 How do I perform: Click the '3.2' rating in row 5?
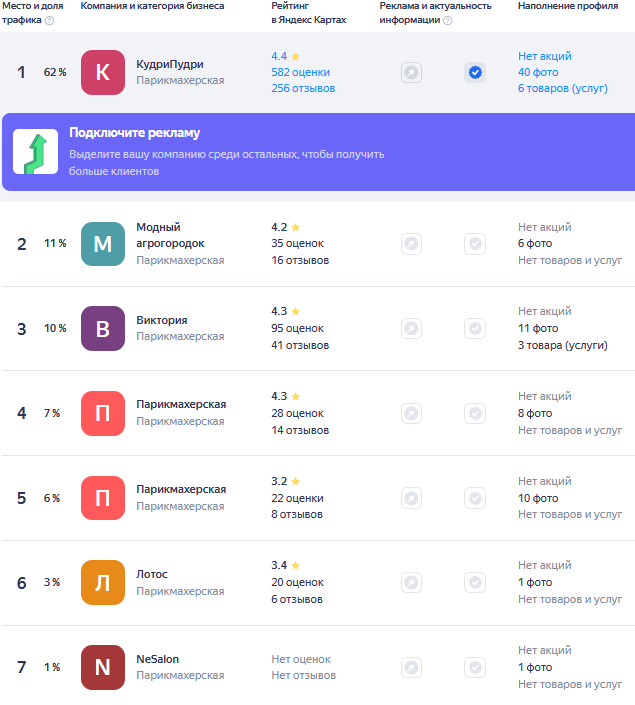pos(279,481)
